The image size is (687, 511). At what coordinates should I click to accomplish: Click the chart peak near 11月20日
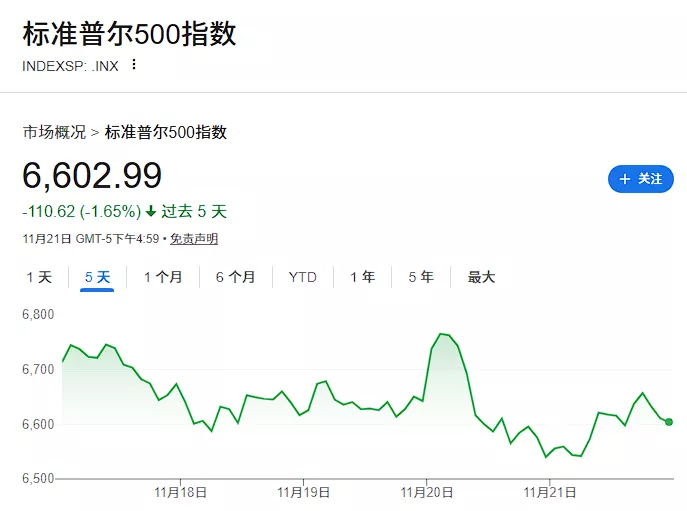[x=442, y=334]
